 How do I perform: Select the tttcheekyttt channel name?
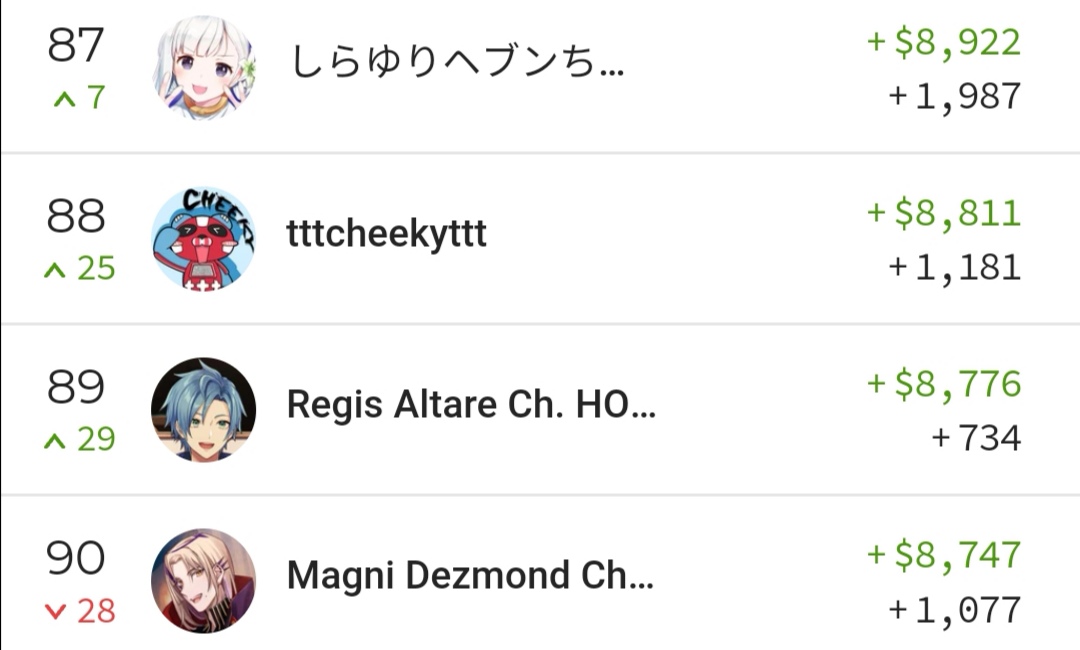[386, 233]
